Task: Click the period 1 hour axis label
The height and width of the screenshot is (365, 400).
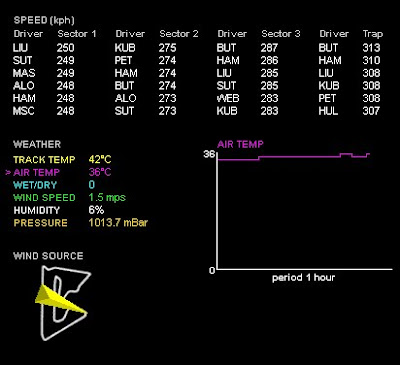Action: click(x=303, y=278)
